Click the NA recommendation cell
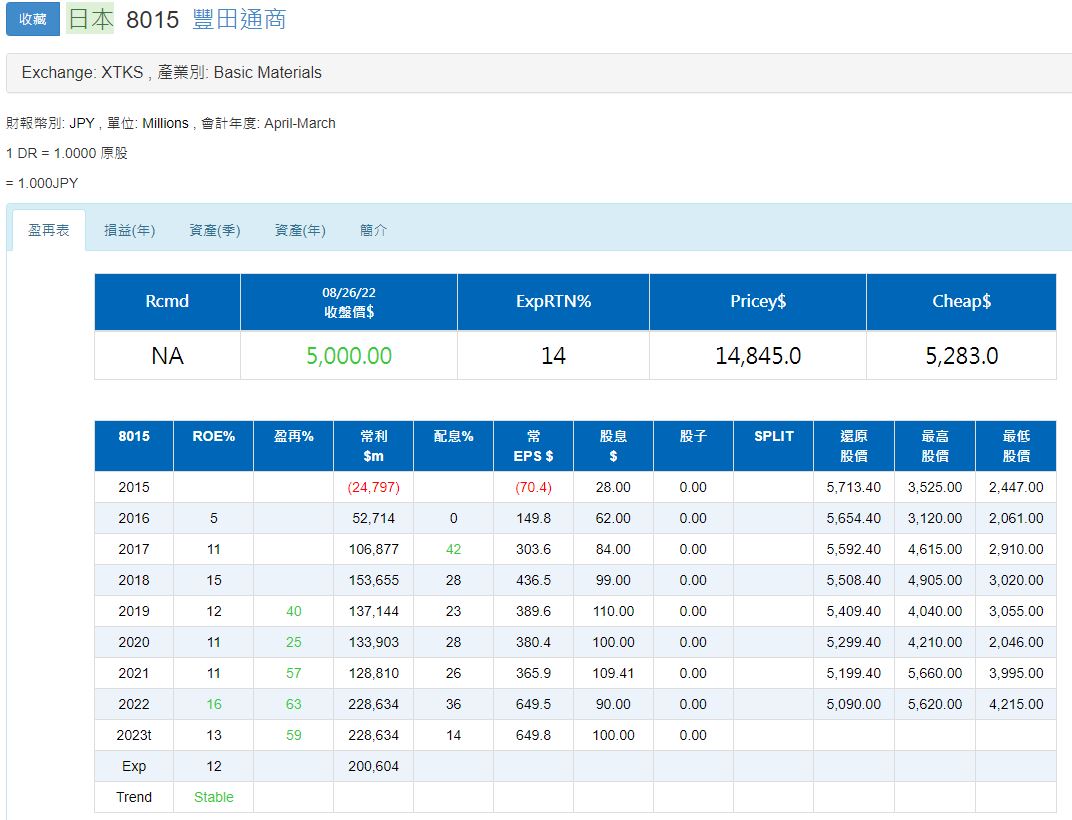The image size is (1072, 820). (168, 356)
